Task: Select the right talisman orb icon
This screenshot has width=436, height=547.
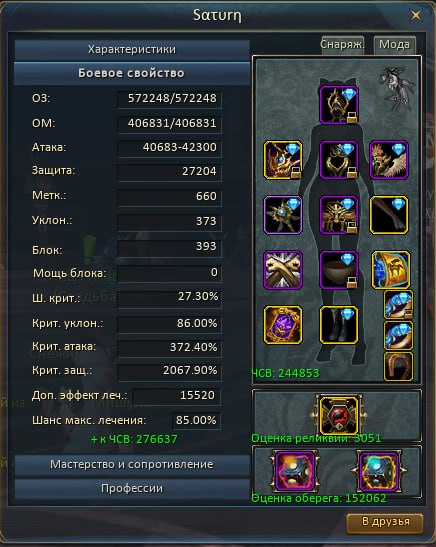Action: (x=379, y=471)
